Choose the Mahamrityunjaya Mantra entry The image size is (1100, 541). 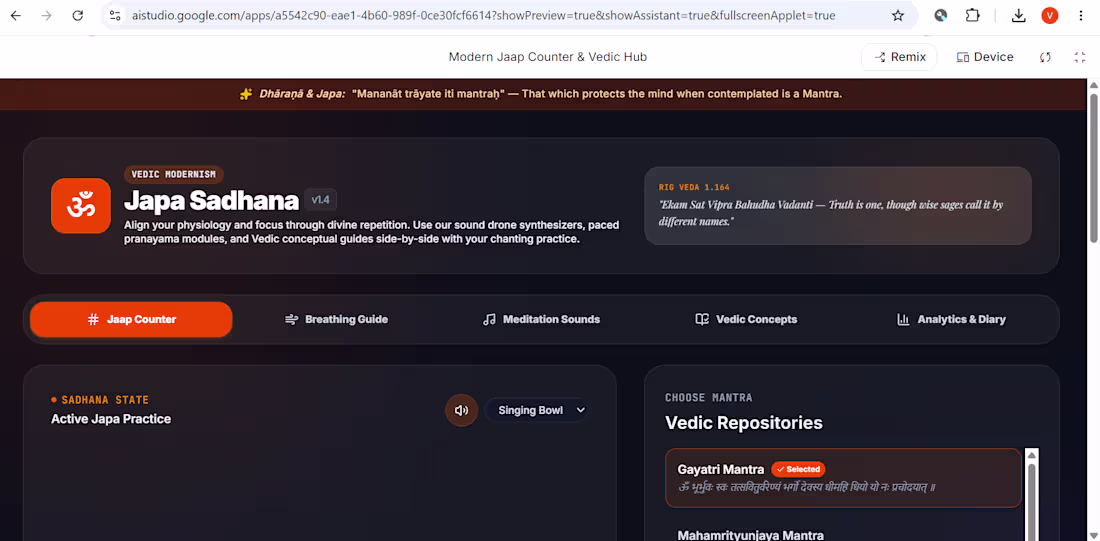(x=751, y=535)
